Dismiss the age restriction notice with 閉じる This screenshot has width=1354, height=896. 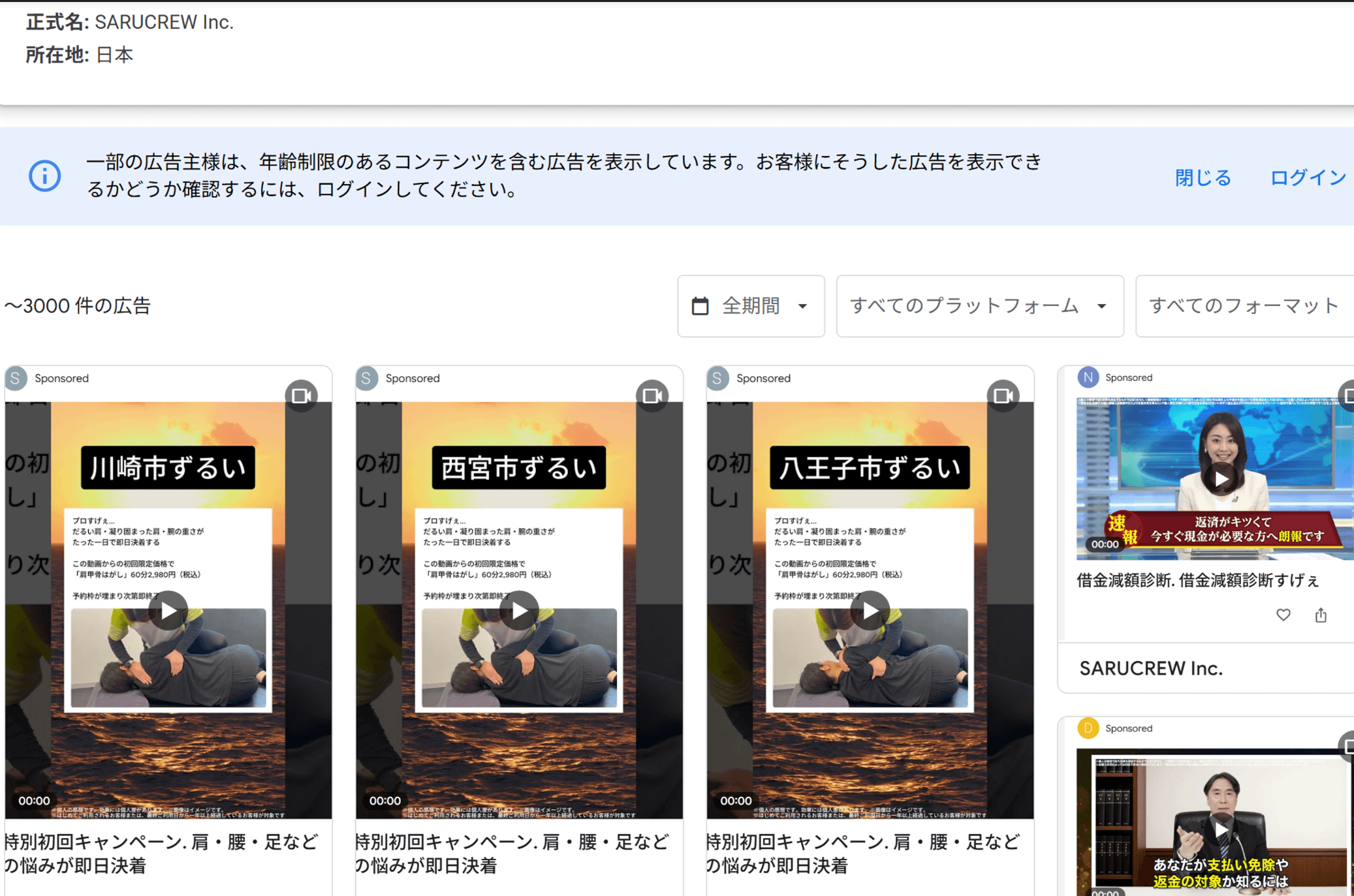(1203, 178)
